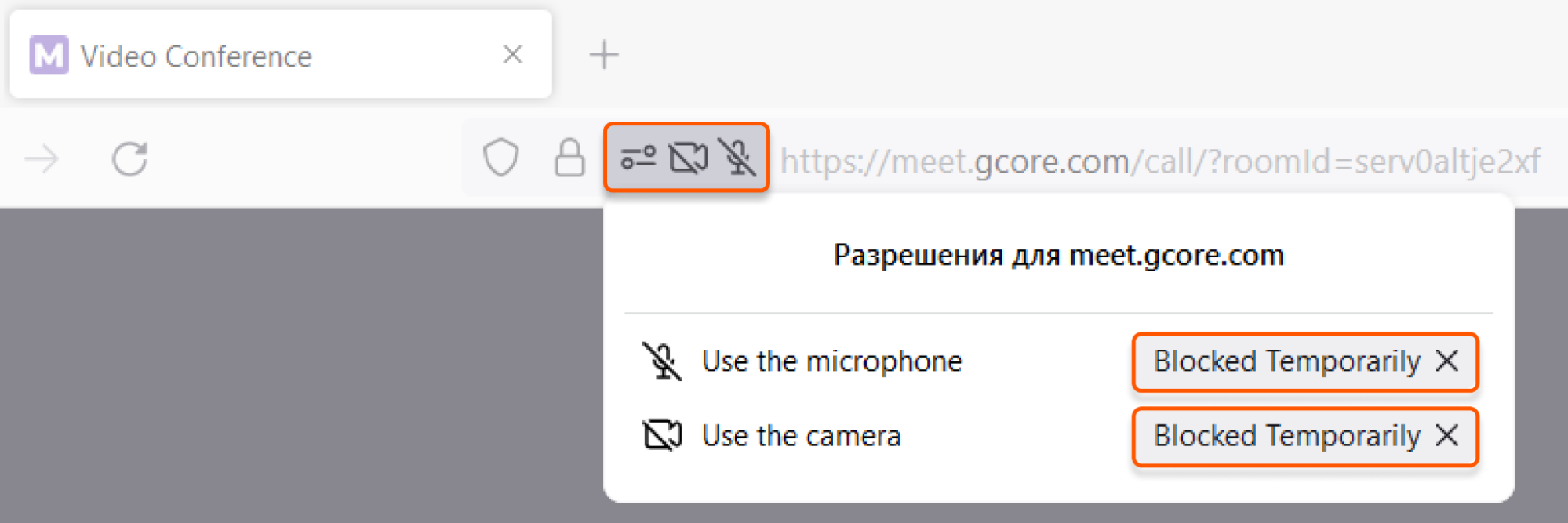Open a new browser tab

(x=604, y=53)
